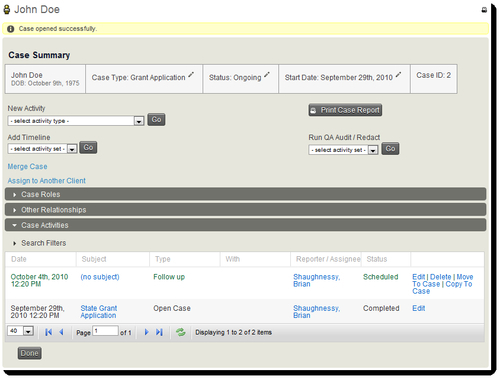Delete the Follow up activity
Screen dimensions: 500x379
pyautogui.click(x=440, y=277)
